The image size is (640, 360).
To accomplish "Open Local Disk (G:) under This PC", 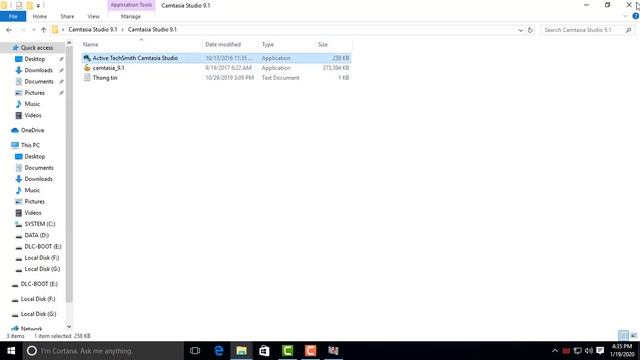I will 42,269.
